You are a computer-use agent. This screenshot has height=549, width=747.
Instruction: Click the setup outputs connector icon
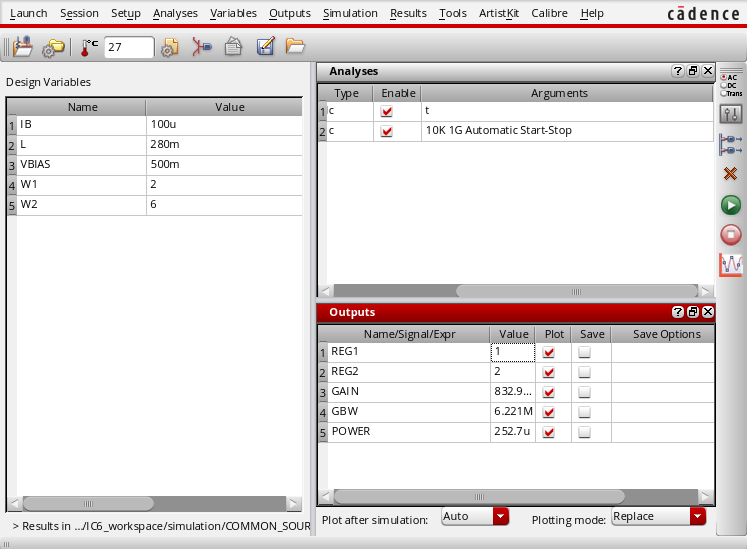tap(731, 145)
